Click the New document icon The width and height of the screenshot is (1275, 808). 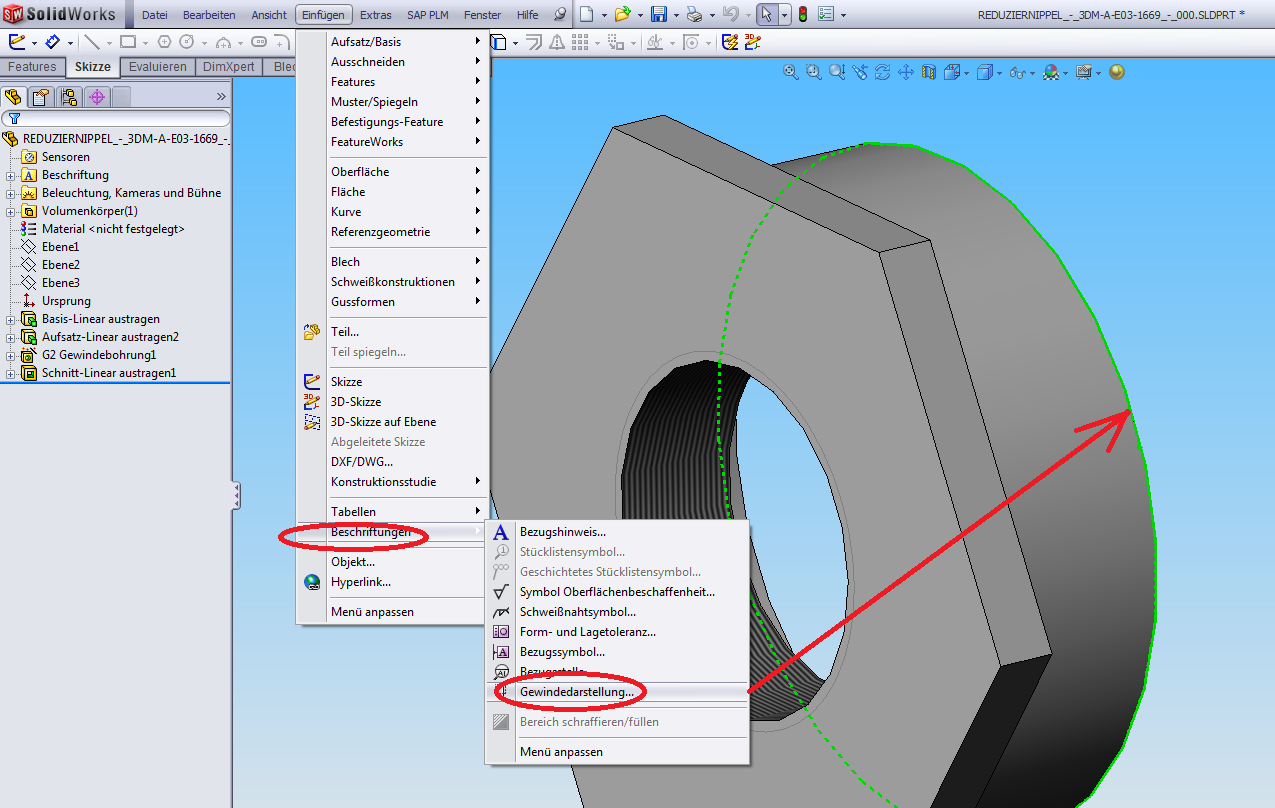[587, 15]
